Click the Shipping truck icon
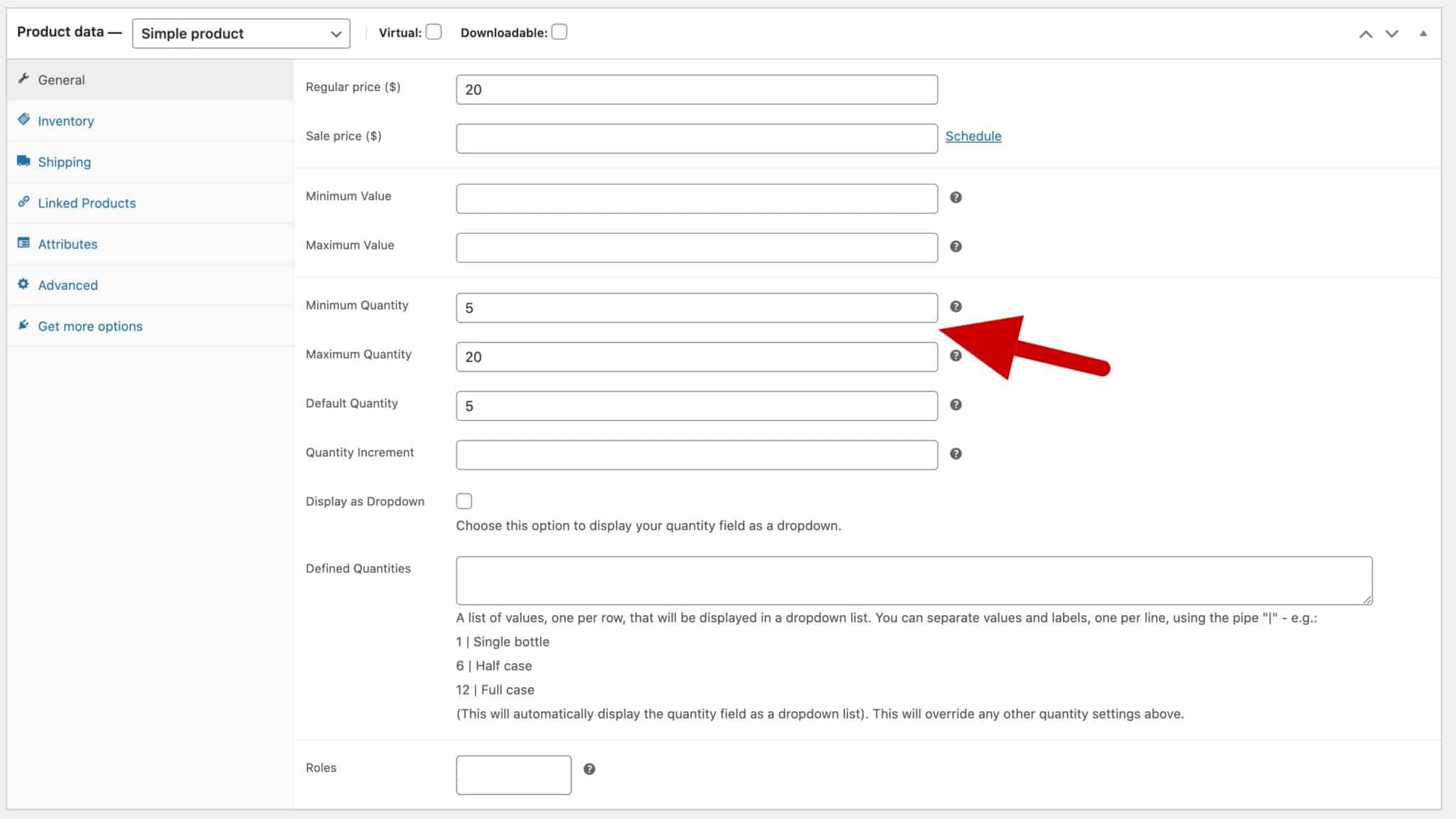This screenshot has width=1456, height=819. tap(25, 160)
